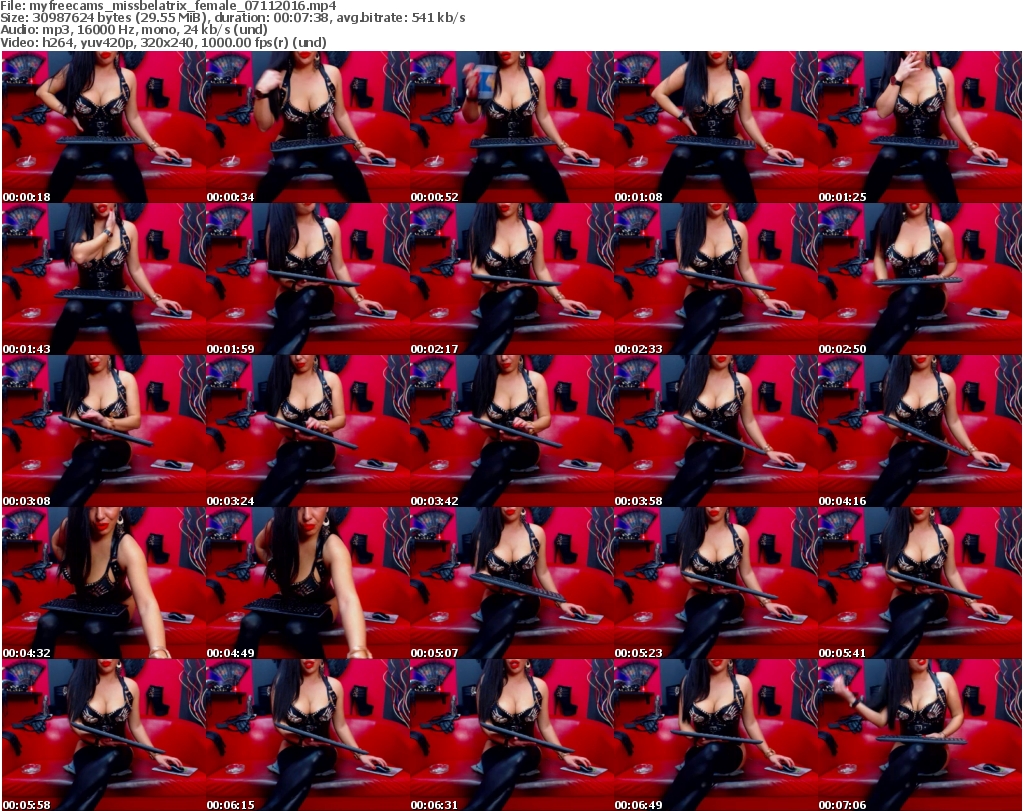Select the thumbnail stamped 00:01:59
This screenshot has height=811, width=1024.
click(308, 279)
